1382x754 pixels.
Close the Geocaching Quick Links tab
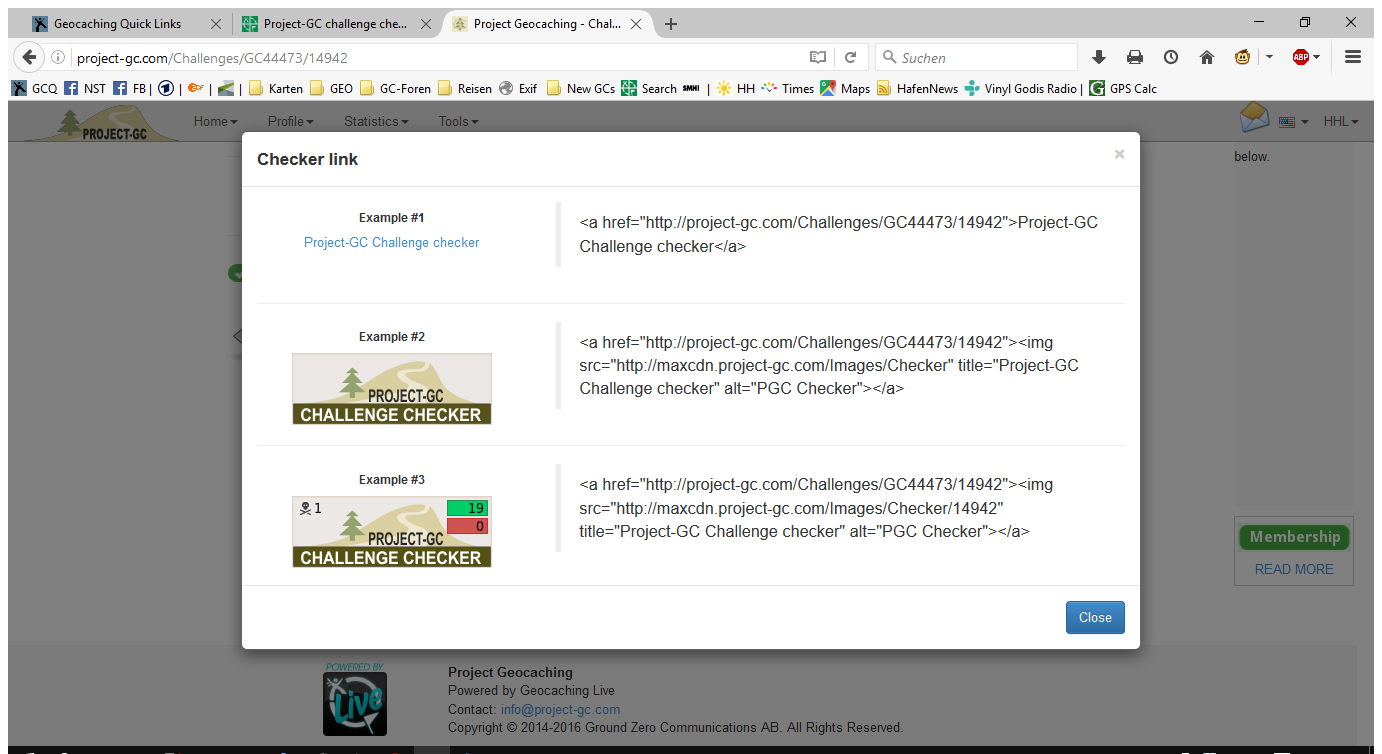(216, 24)
